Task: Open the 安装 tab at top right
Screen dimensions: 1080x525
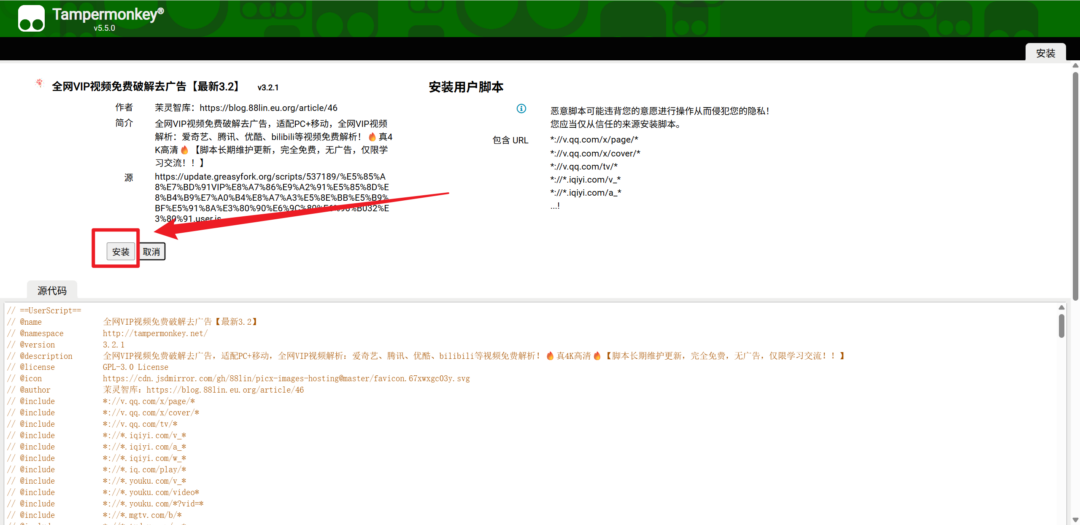Action: coord(1046,53)
